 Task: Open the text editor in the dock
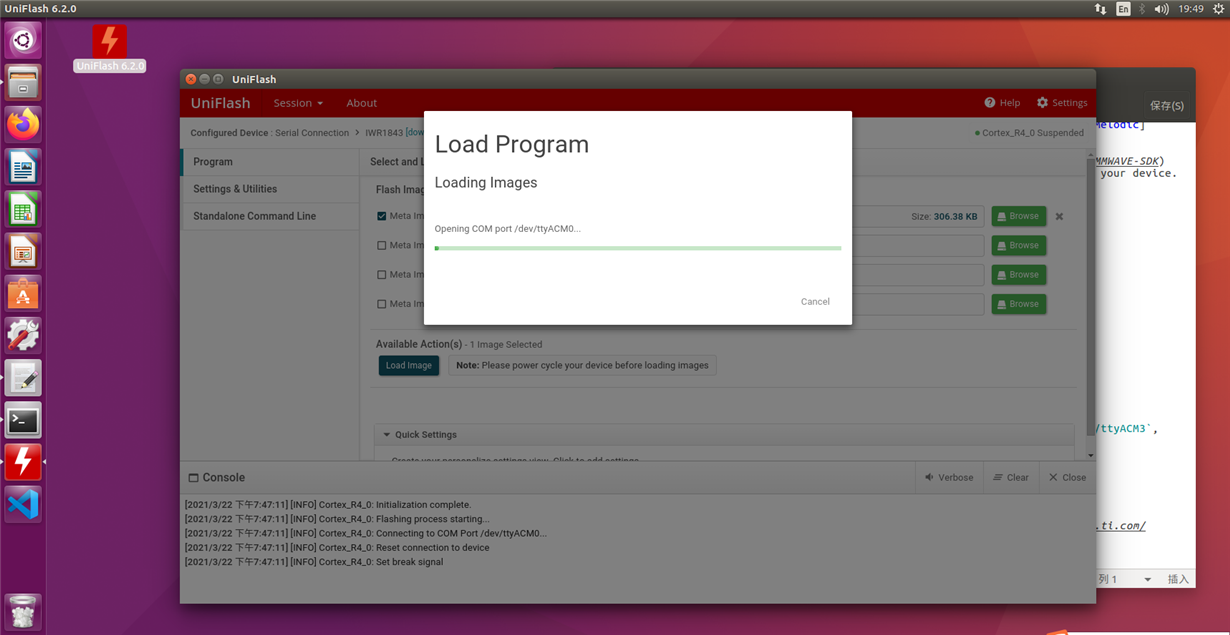click(x=23, y=378)
